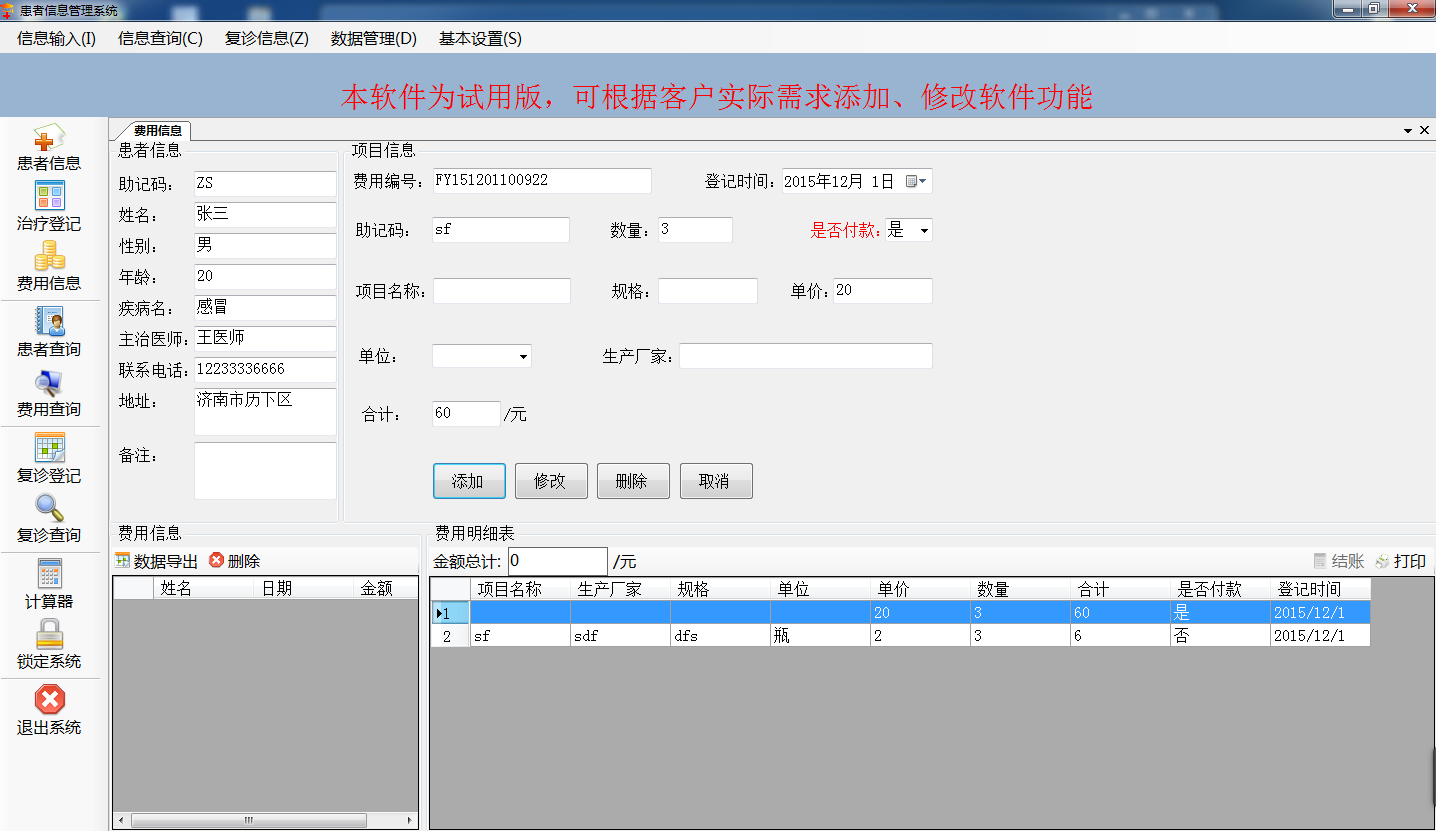Click the 退出系统 red X icon

(49, 699)
